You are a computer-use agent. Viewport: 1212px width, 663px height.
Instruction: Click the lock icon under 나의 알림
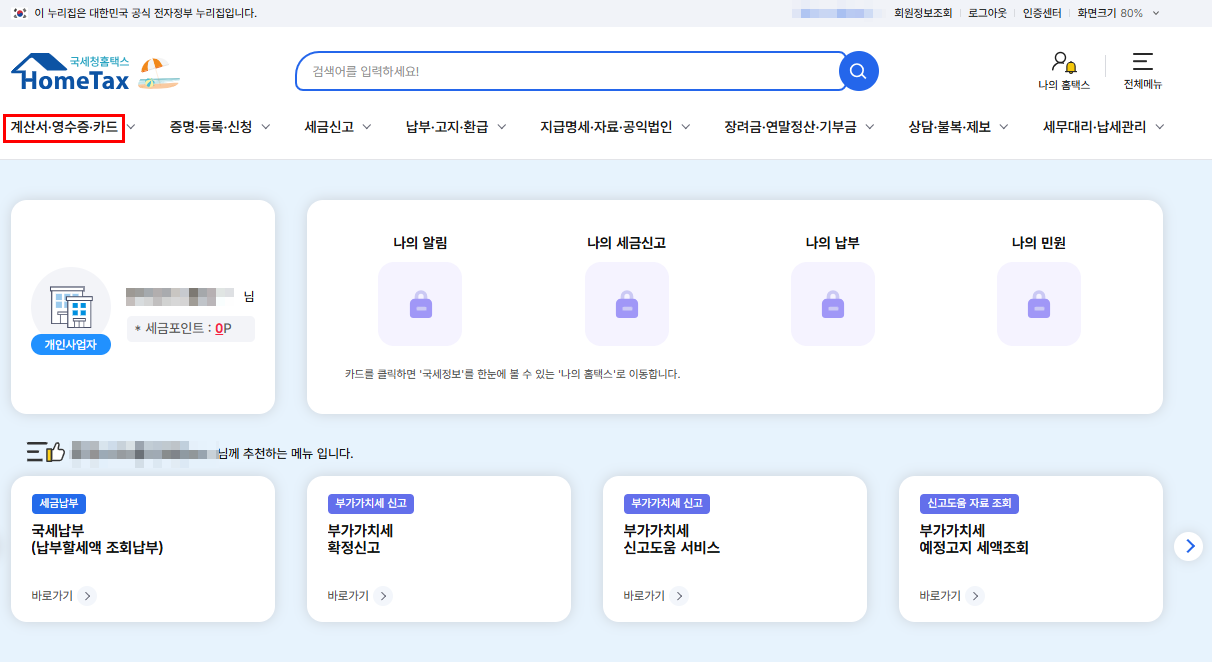[x=420, y=304]
